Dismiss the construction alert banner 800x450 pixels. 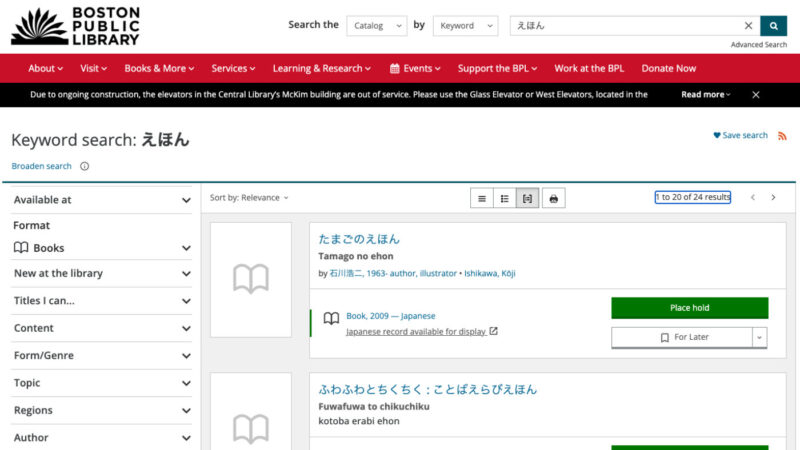coord(756,94)
